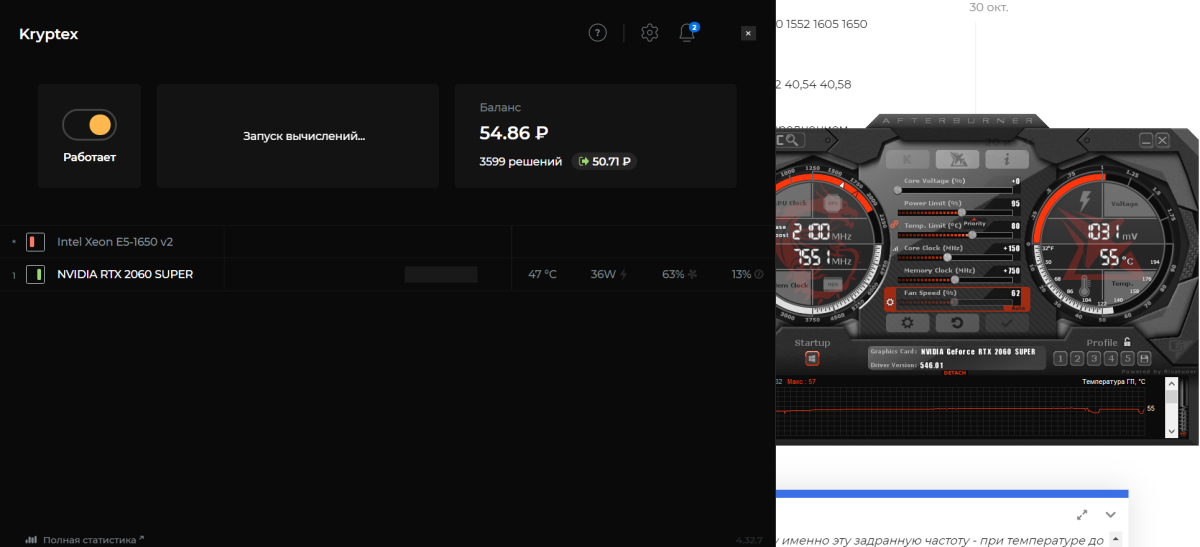Click Afterburner OC Scanner jet icon
This screenshot has height=547, width=1200.
[957, 159]
